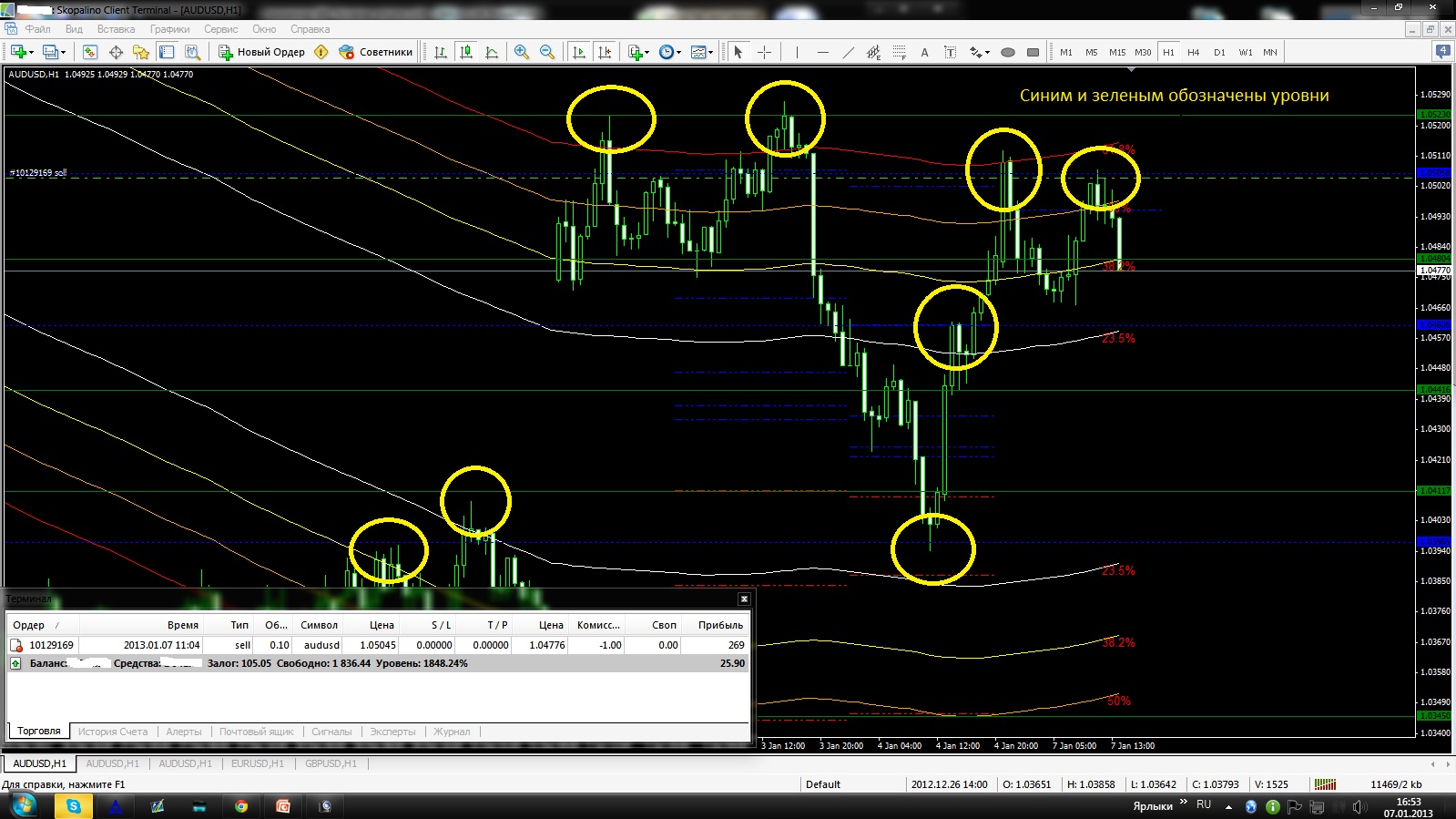Open the add indicators icon
Screen dimensions: 1456x819
tap(636, 52)
